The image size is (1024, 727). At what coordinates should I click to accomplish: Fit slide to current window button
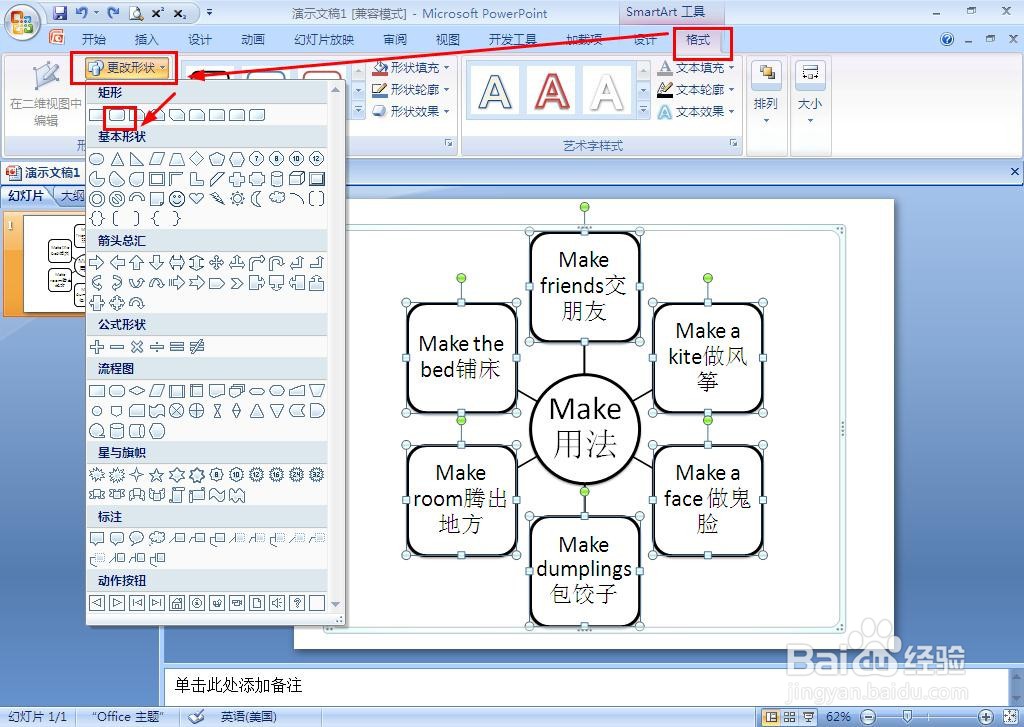[1010, 717]
